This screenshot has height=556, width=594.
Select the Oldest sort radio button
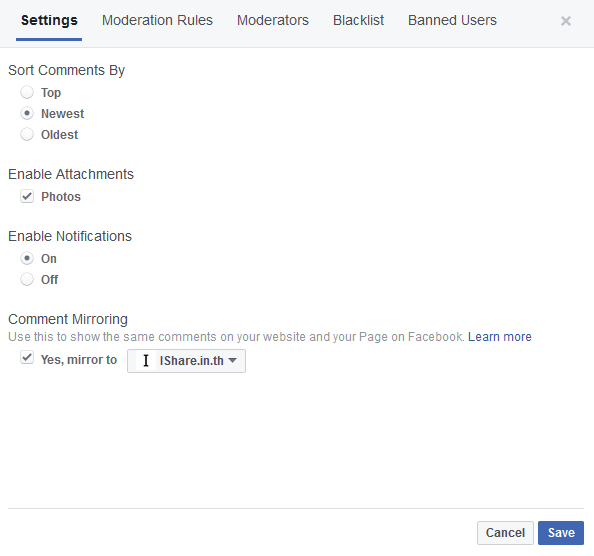pos(27,134)
